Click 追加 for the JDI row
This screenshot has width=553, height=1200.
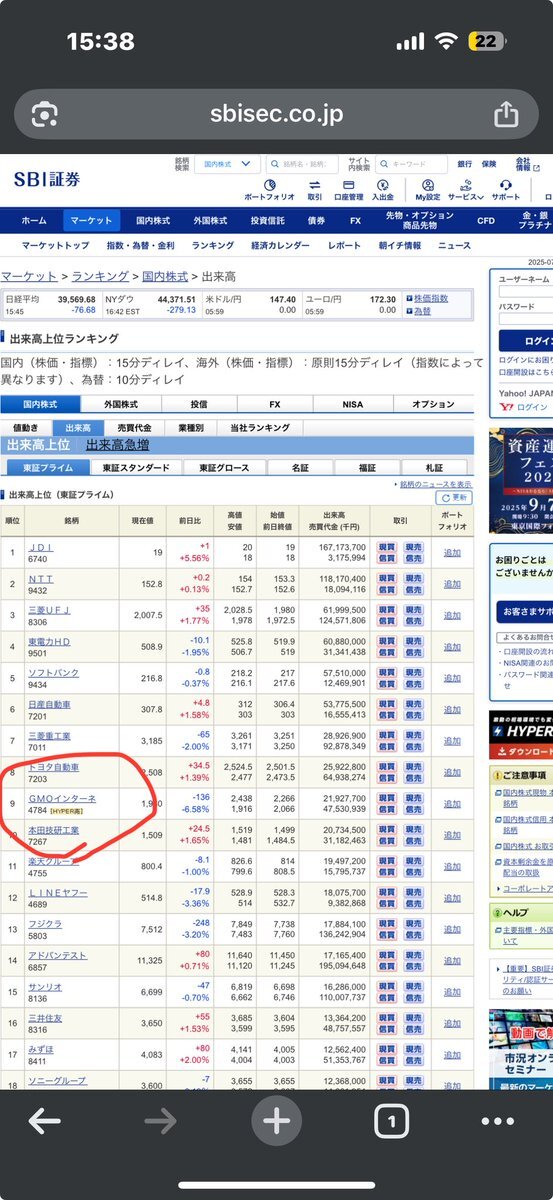(x=452, y=552)
